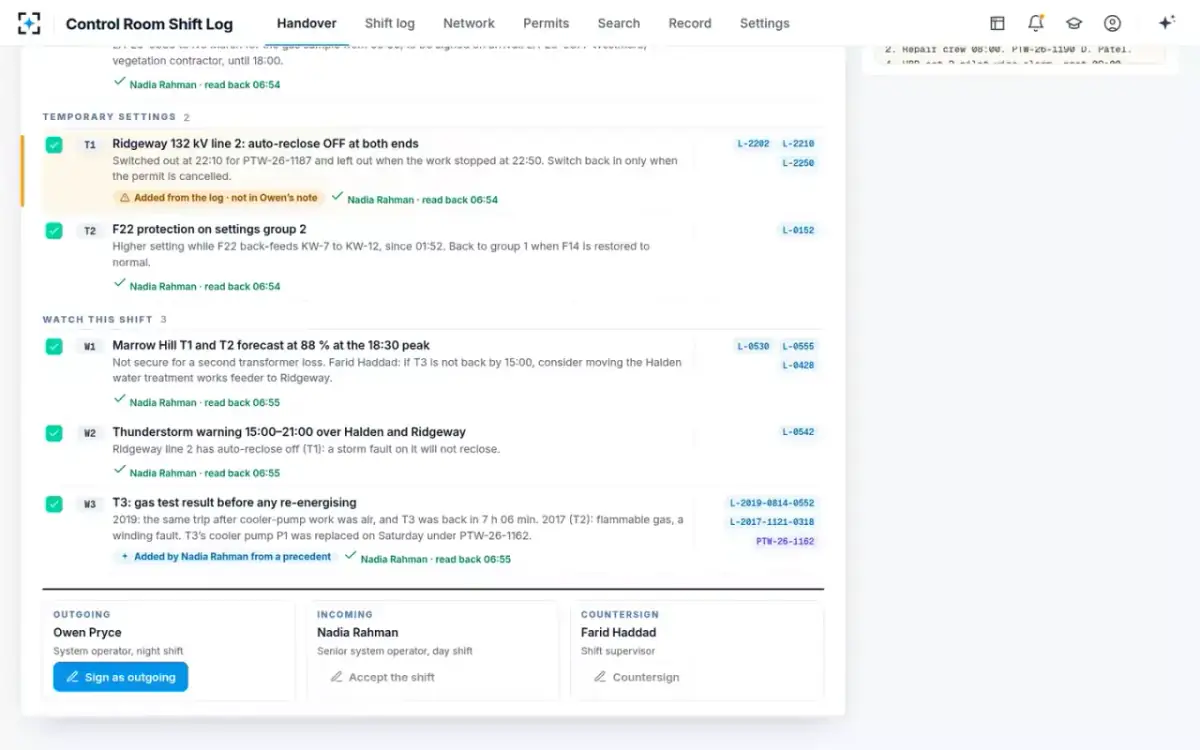Screen dimensions: 1200x750
Task: Open the user profile icon
Action: (1112, 23)
